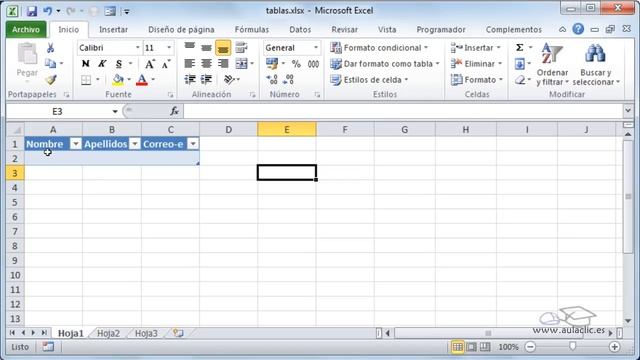This screenshot has width=640, height=360.
Task: Toggle middle vertical alignment
Action: tap(206, 48)
